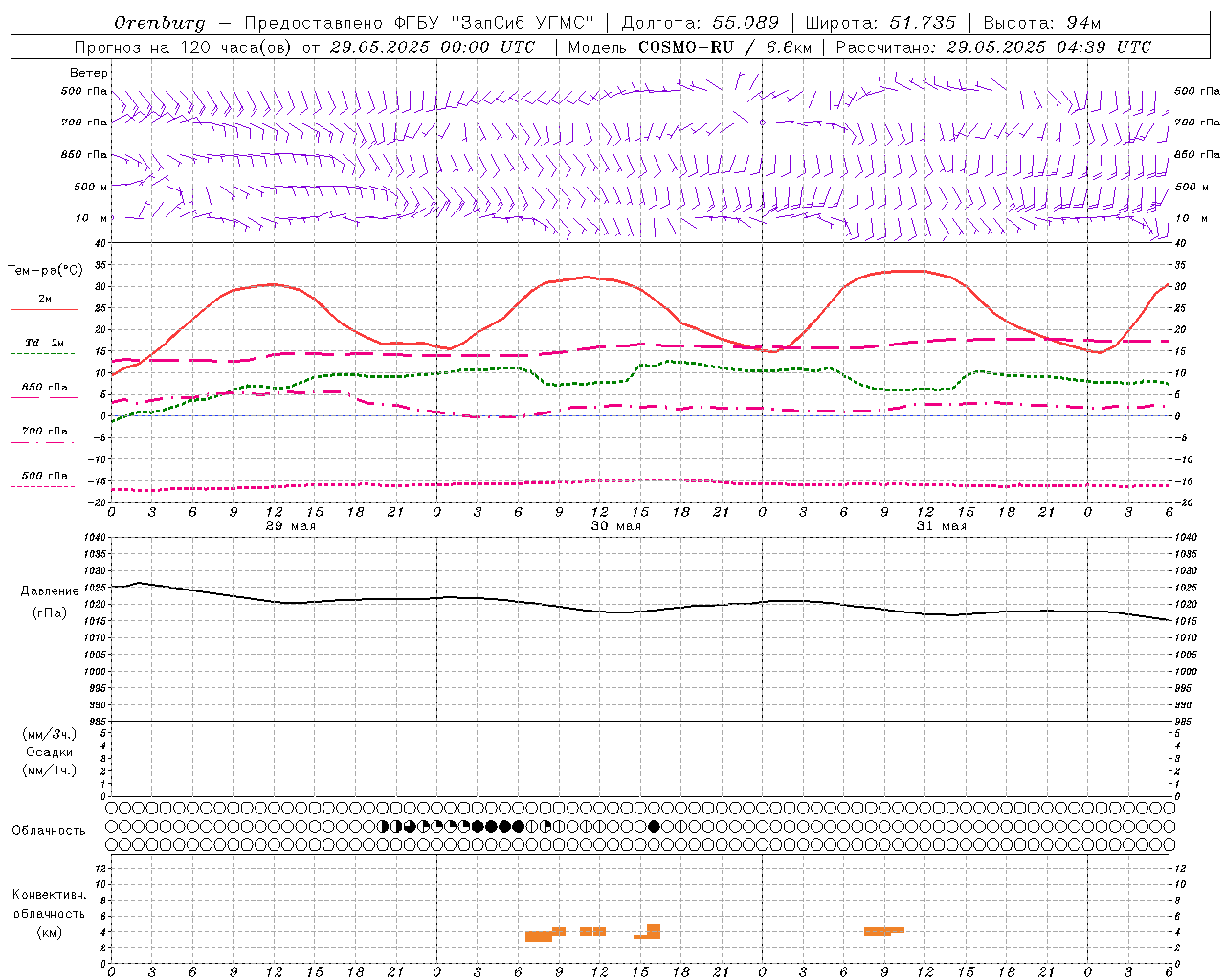Click the '(км)' unit under convective cloudiness
This screenshot has height=980, width=1225.
click(x=50, y=932)
